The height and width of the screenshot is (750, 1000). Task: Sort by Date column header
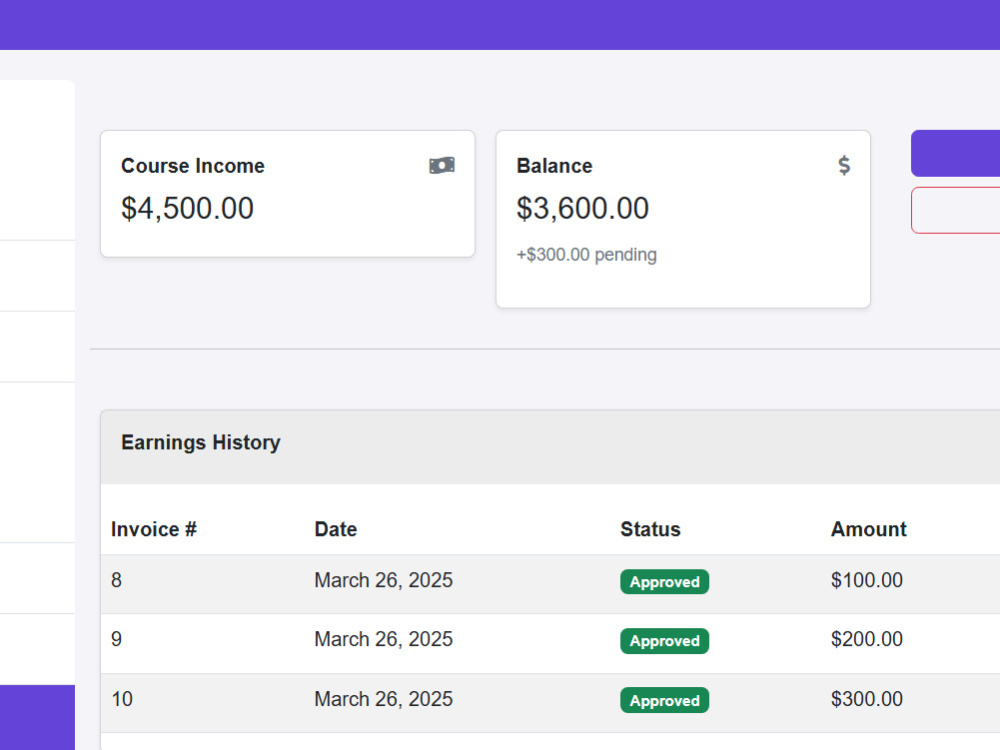[x=335, y=529]
